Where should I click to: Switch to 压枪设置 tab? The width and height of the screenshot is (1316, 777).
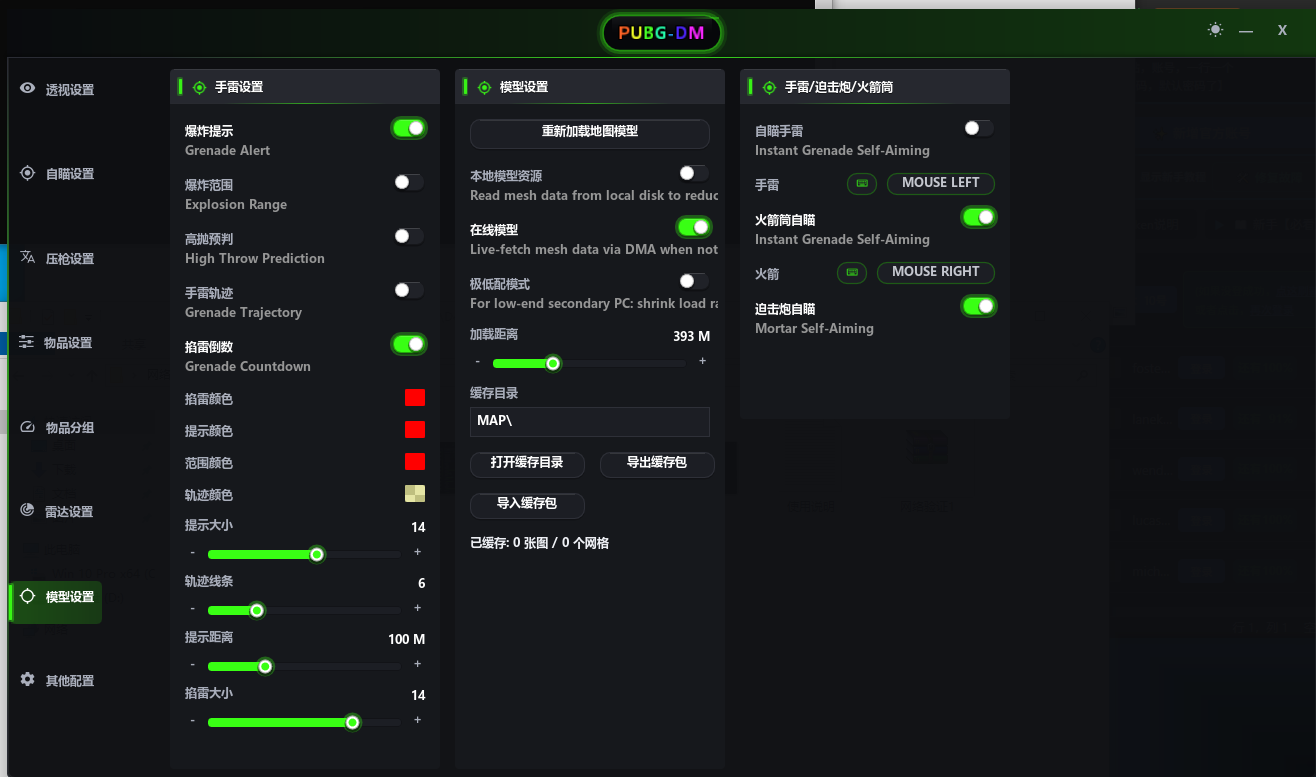[56, 258]
